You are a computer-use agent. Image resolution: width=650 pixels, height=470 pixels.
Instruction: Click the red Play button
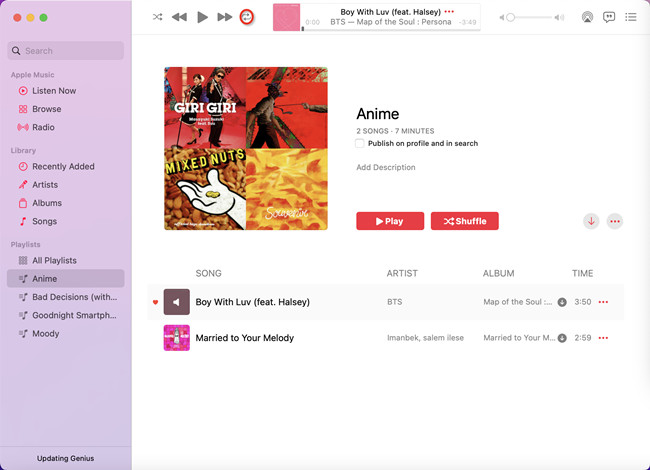(x=390, y=221)
